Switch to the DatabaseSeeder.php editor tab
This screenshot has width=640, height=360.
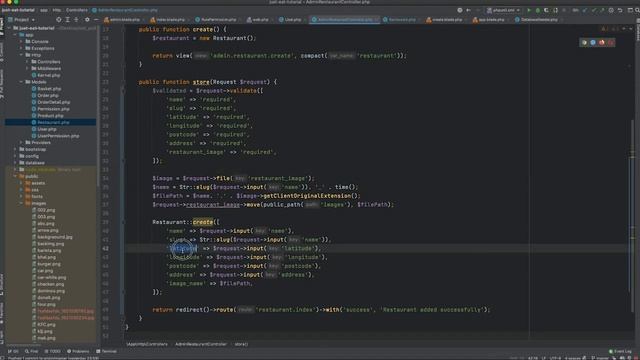[536, 20]
